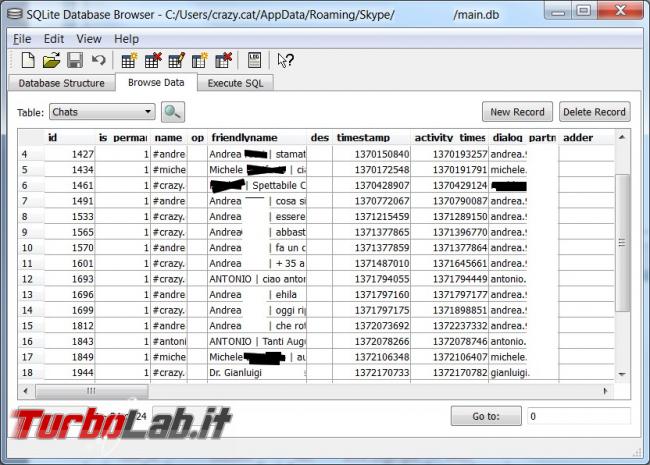The height and width of the screenshot is (465, 650).
Task: Select row header 18
Action: (x=31, y=373)
